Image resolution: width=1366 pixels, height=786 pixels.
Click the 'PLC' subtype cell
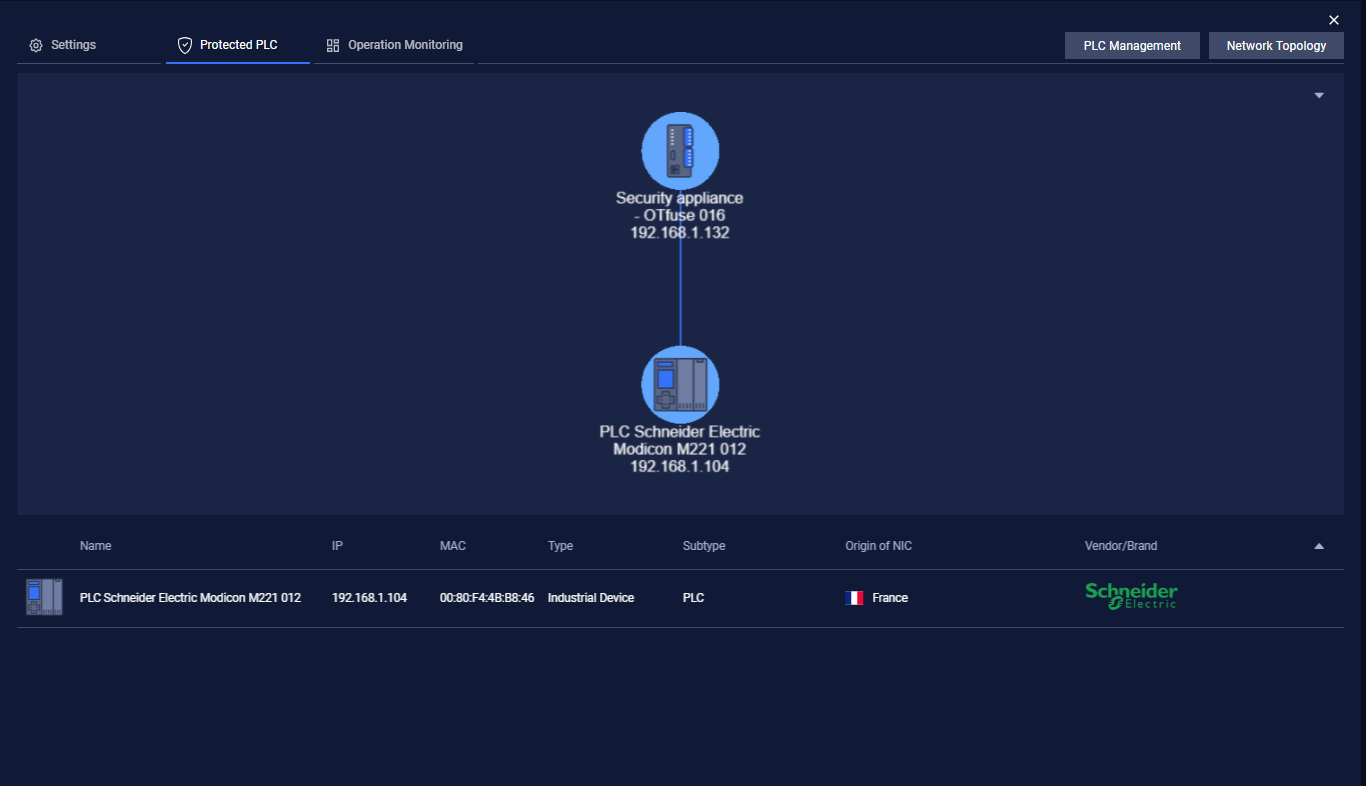693,598
